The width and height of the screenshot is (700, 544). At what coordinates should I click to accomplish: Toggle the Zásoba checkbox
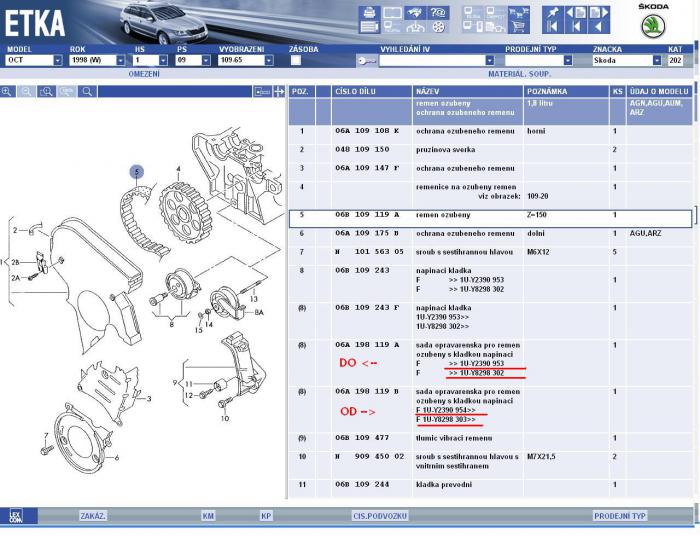295,60
